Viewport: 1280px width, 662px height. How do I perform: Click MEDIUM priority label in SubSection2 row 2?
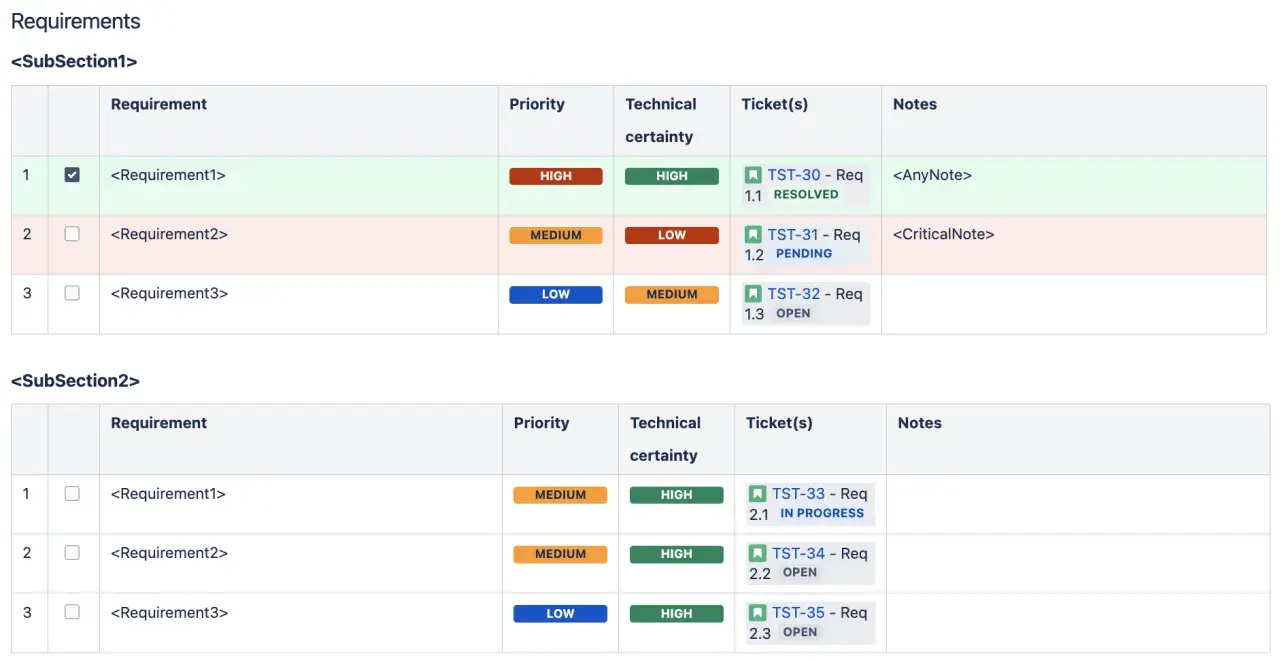(560, 554)
